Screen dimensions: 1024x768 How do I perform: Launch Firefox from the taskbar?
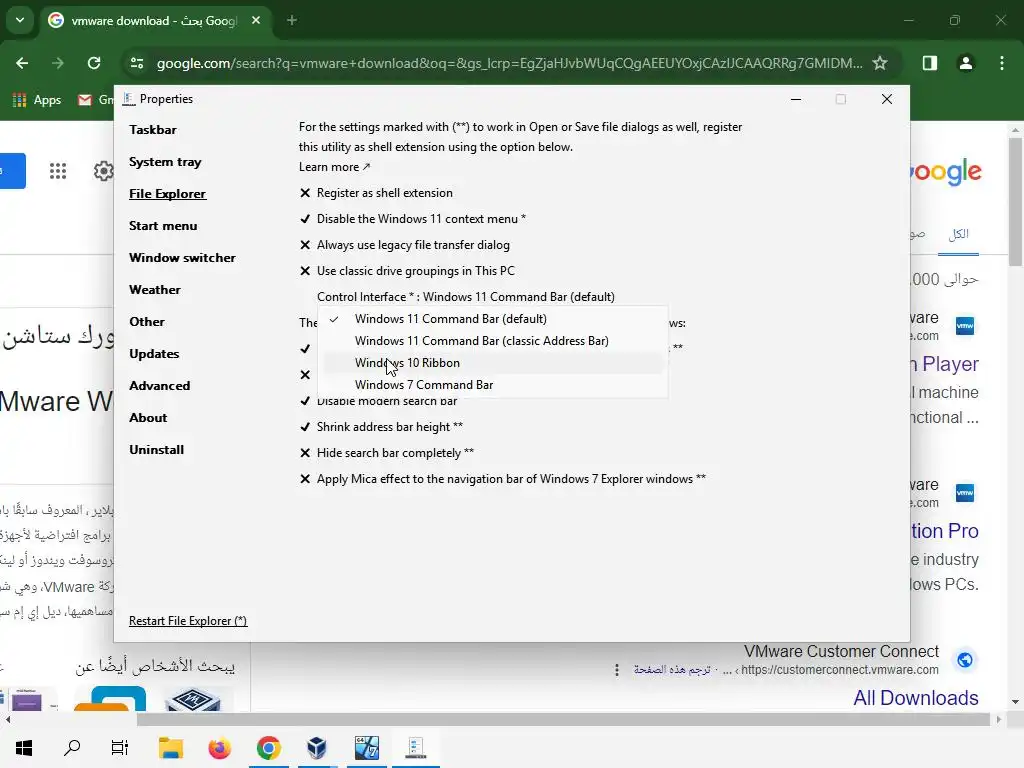219,748
